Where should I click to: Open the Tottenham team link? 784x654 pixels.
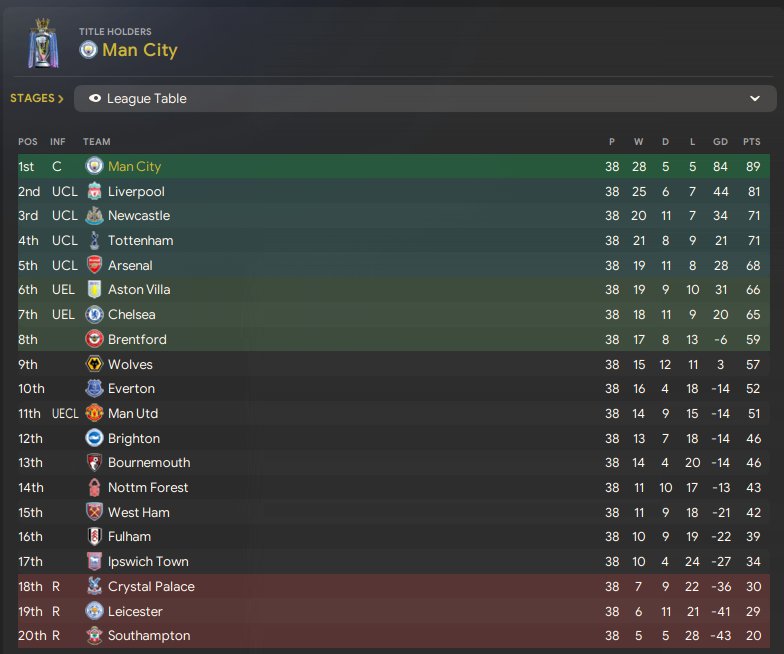tap(140, 240)
